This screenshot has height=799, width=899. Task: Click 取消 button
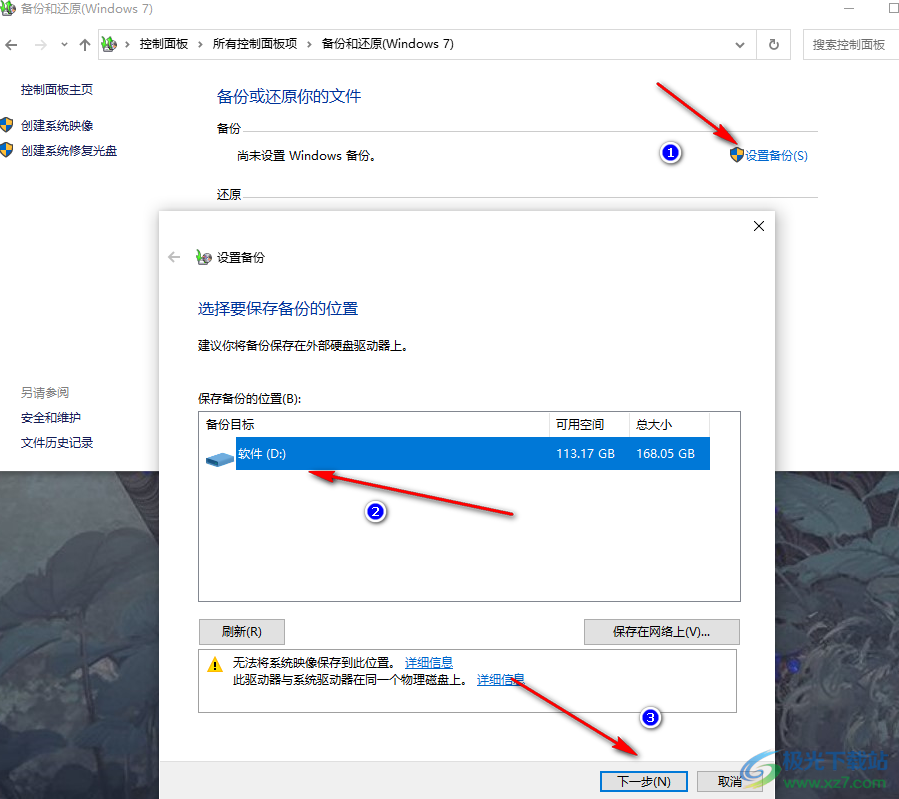(x=730, y=781)
